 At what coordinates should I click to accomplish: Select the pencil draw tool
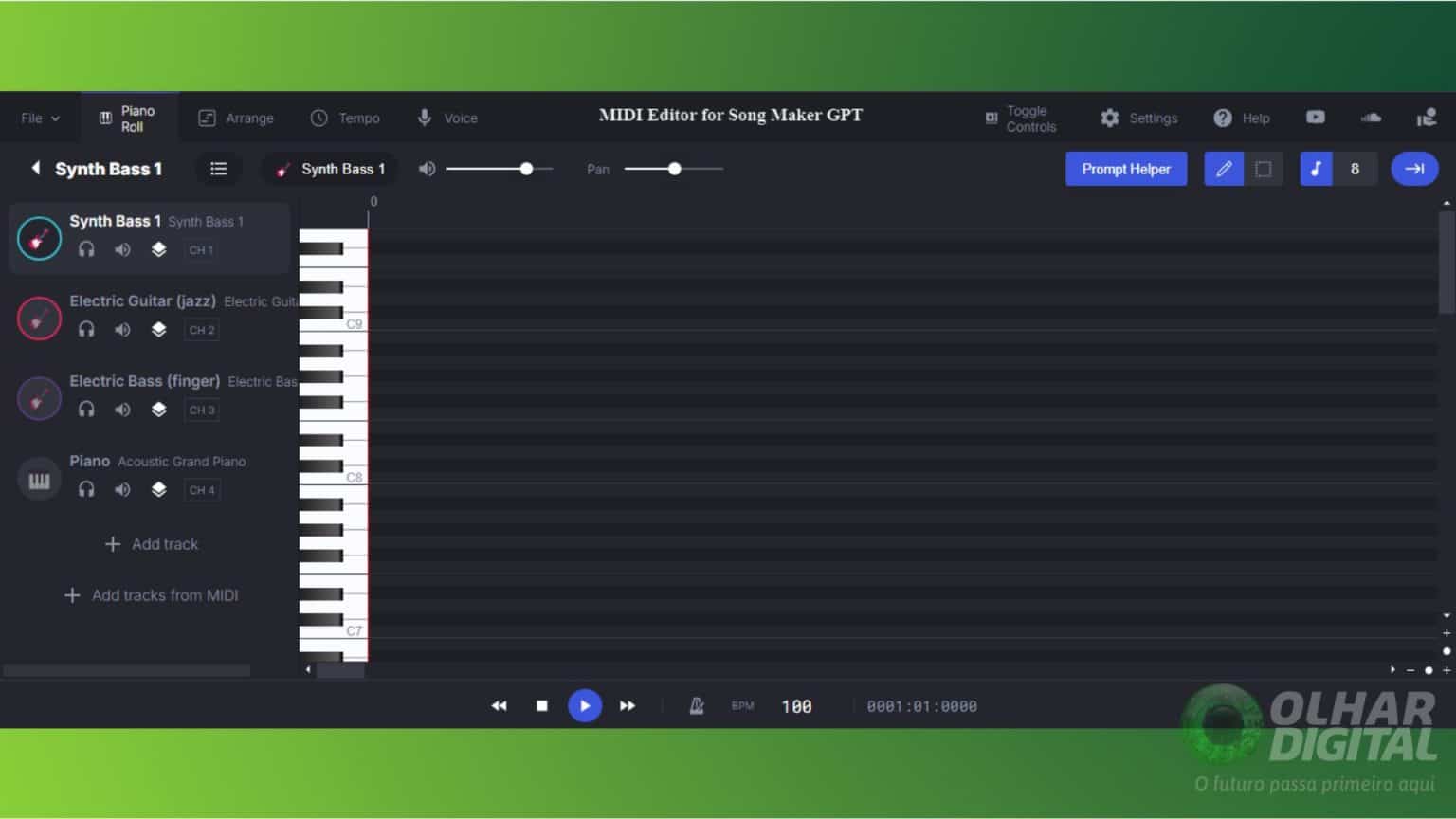(x=1223, y=169)
